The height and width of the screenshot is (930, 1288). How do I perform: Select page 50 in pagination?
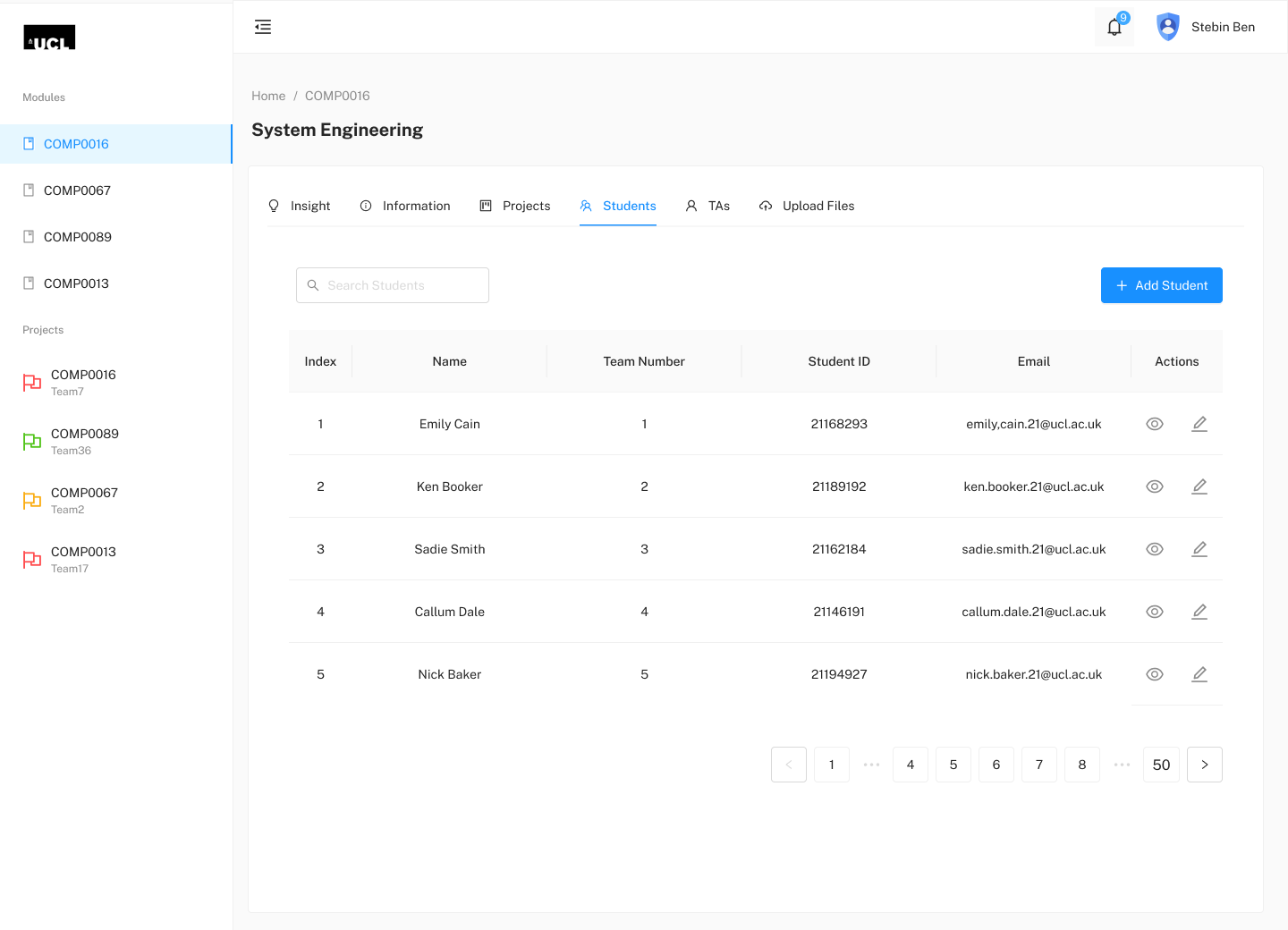1161,765
